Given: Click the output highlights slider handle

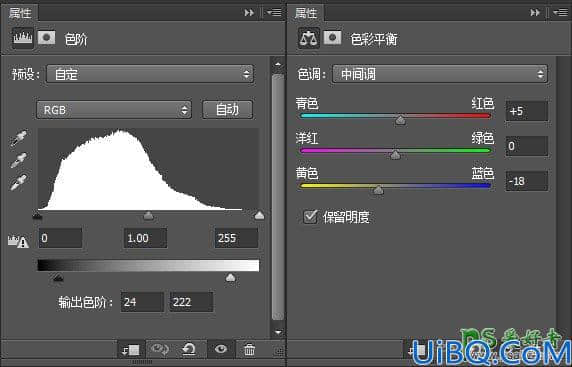Looking at the screenshot, I should [231, 278].
